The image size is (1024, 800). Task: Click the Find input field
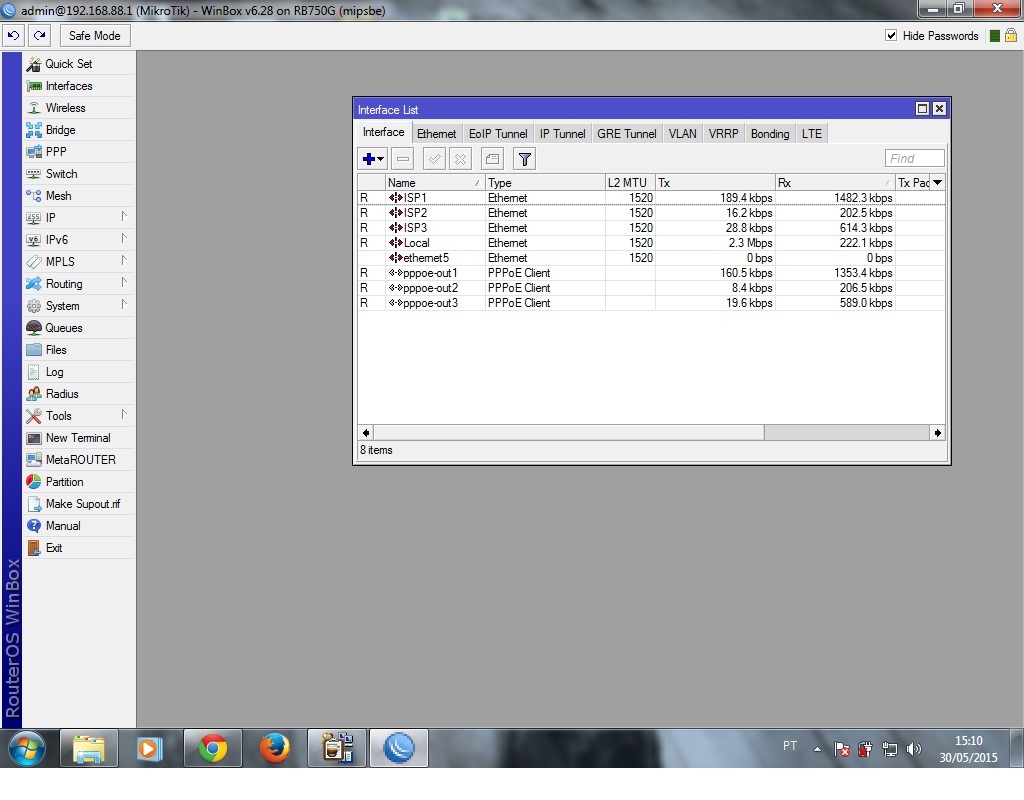click(x=914, y=159)
